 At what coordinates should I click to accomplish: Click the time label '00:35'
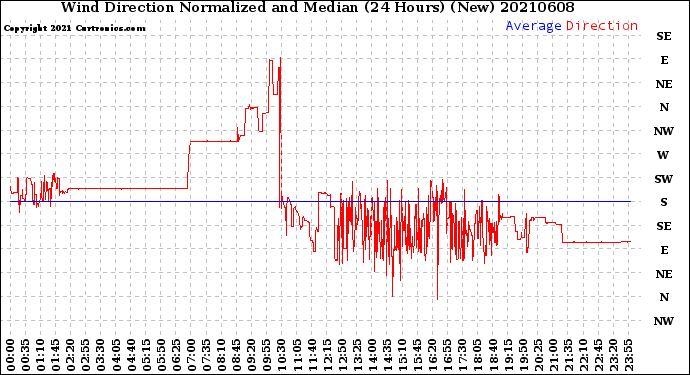26,355
